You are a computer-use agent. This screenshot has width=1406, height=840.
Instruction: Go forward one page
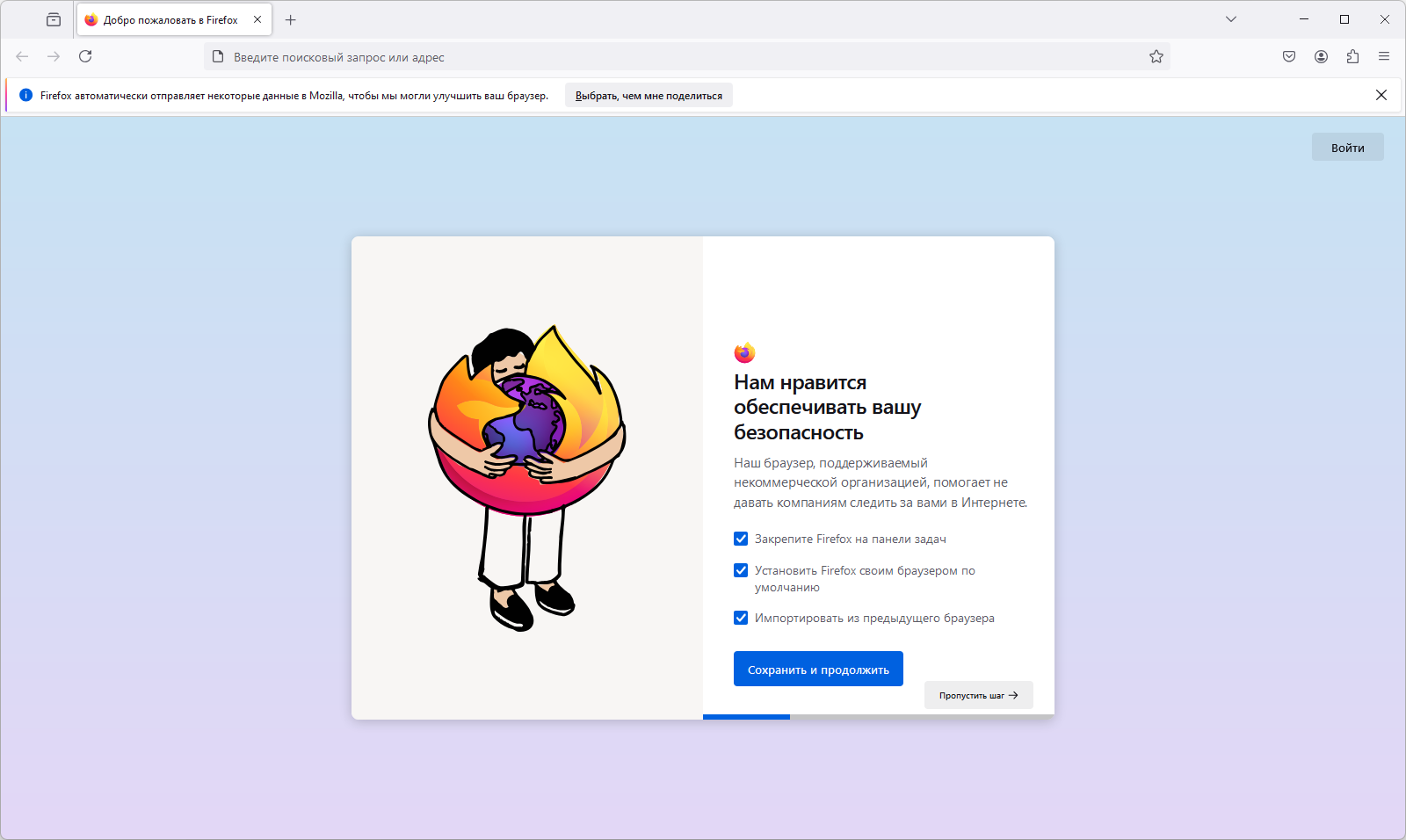tap(54, 56)
